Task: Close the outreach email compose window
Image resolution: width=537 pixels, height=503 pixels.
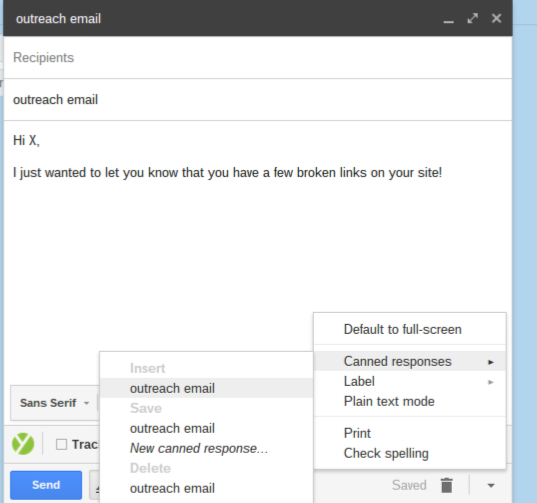Action: tap(496, 18)
